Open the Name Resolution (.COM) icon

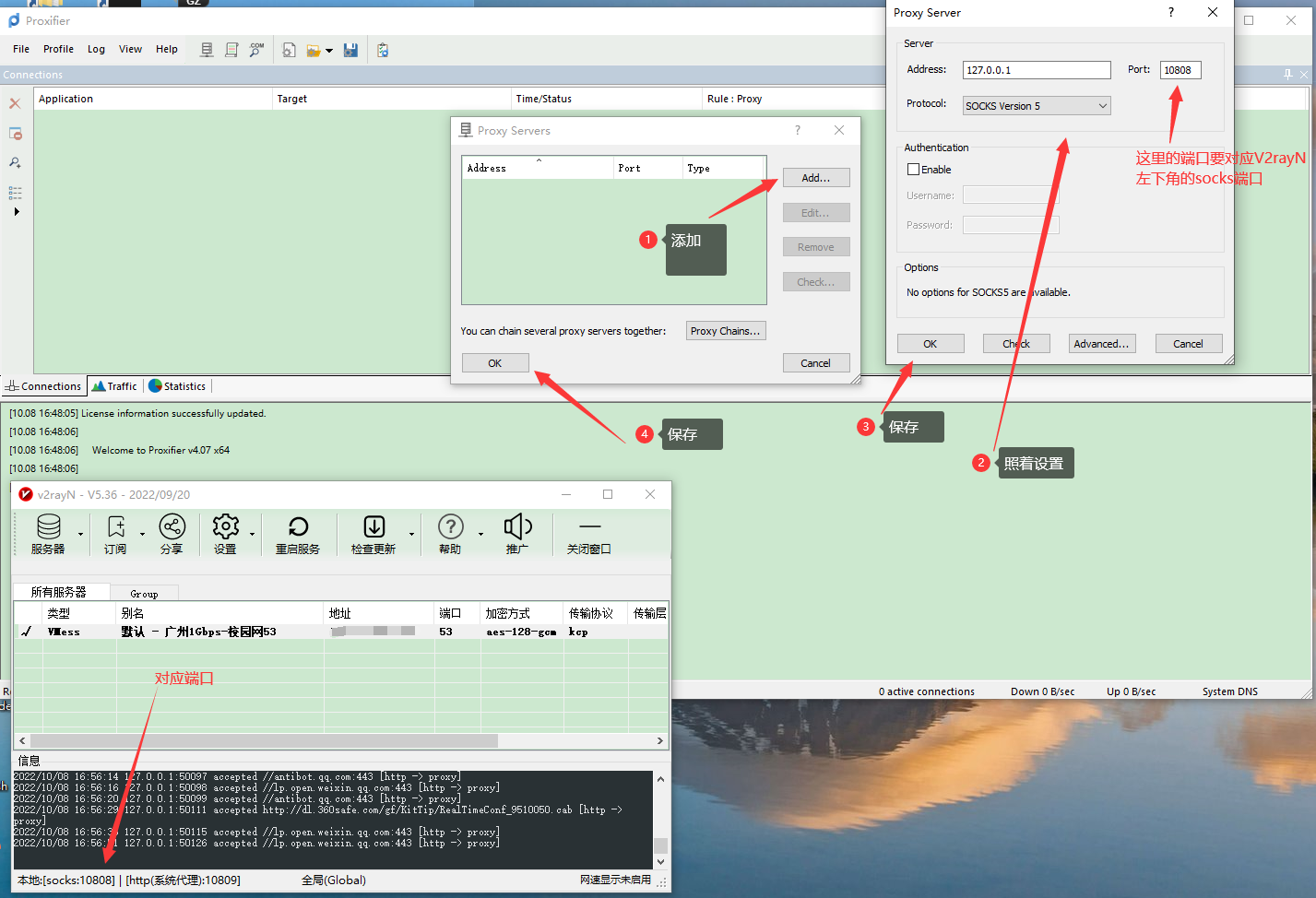(x=256, y=50)
